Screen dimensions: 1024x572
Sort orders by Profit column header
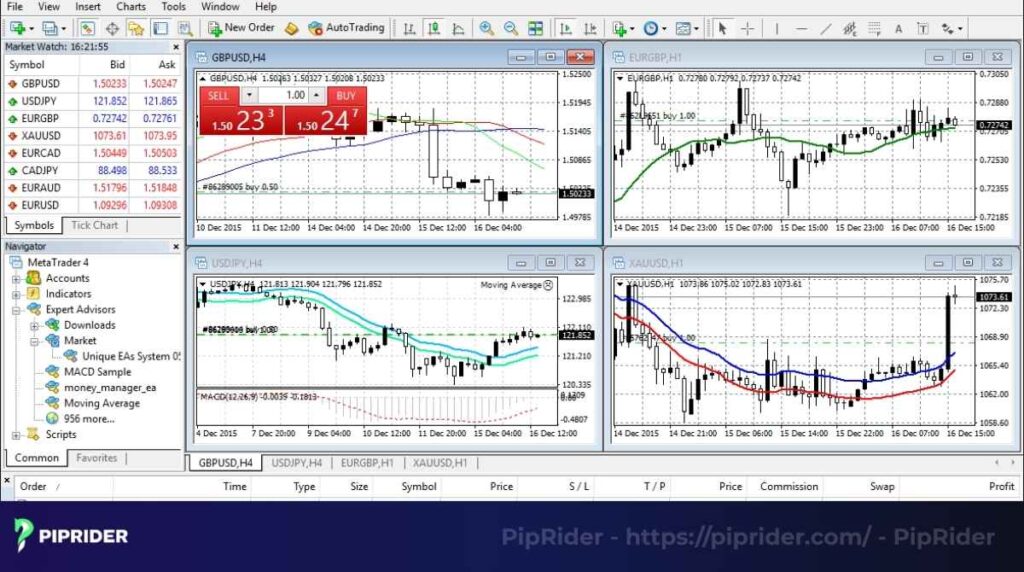1001,486
